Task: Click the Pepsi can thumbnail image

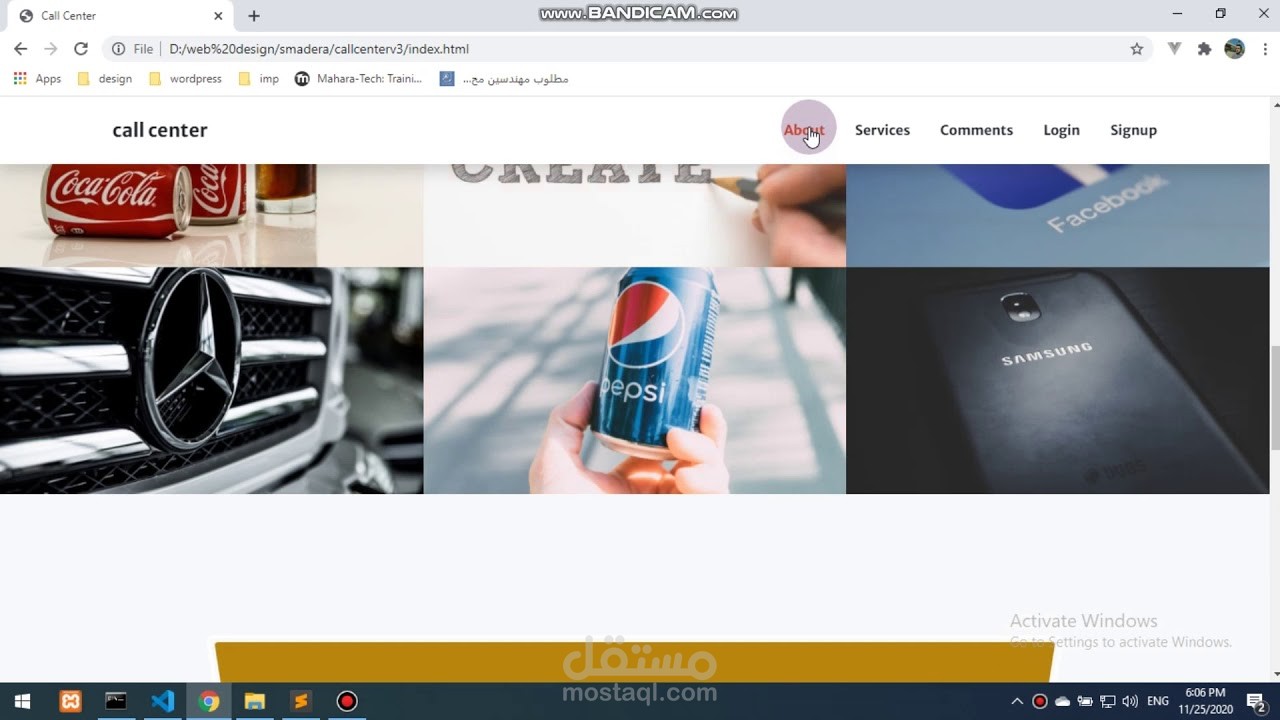Action: pos(635,380)
